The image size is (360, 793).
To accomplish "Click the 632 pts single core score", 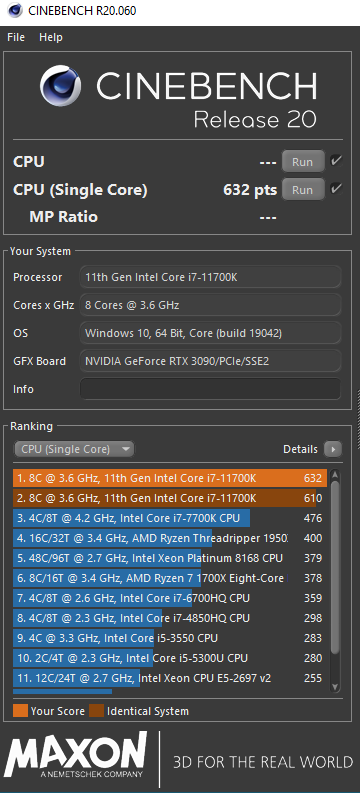I will pos(250,190).
